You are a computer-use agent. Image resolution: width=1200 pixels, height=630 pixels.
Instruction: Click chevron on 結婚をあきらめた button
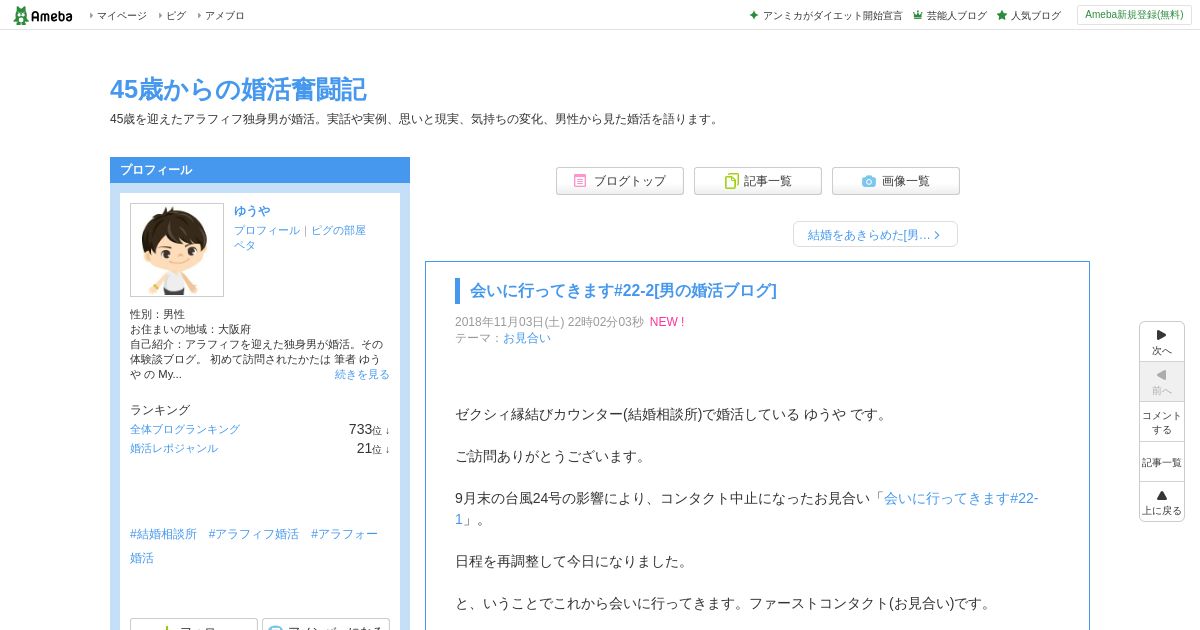click(937, 235)
